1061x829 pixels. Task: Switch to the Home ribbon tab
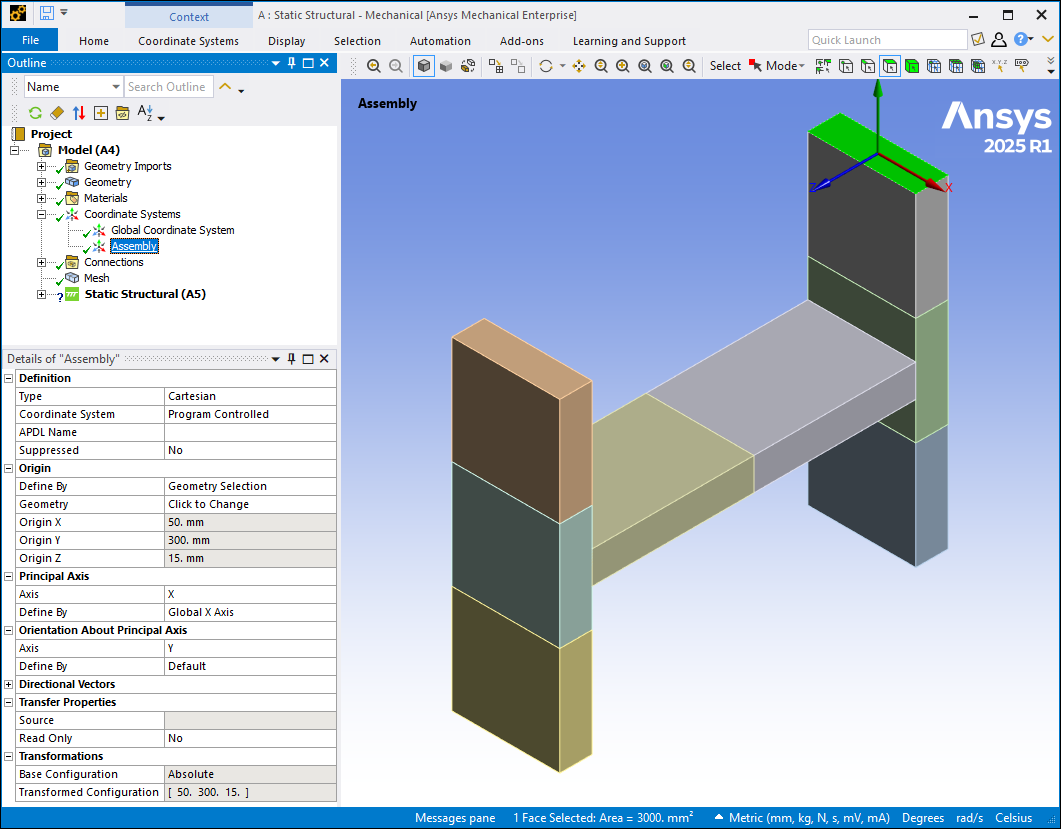pos(93,41)
